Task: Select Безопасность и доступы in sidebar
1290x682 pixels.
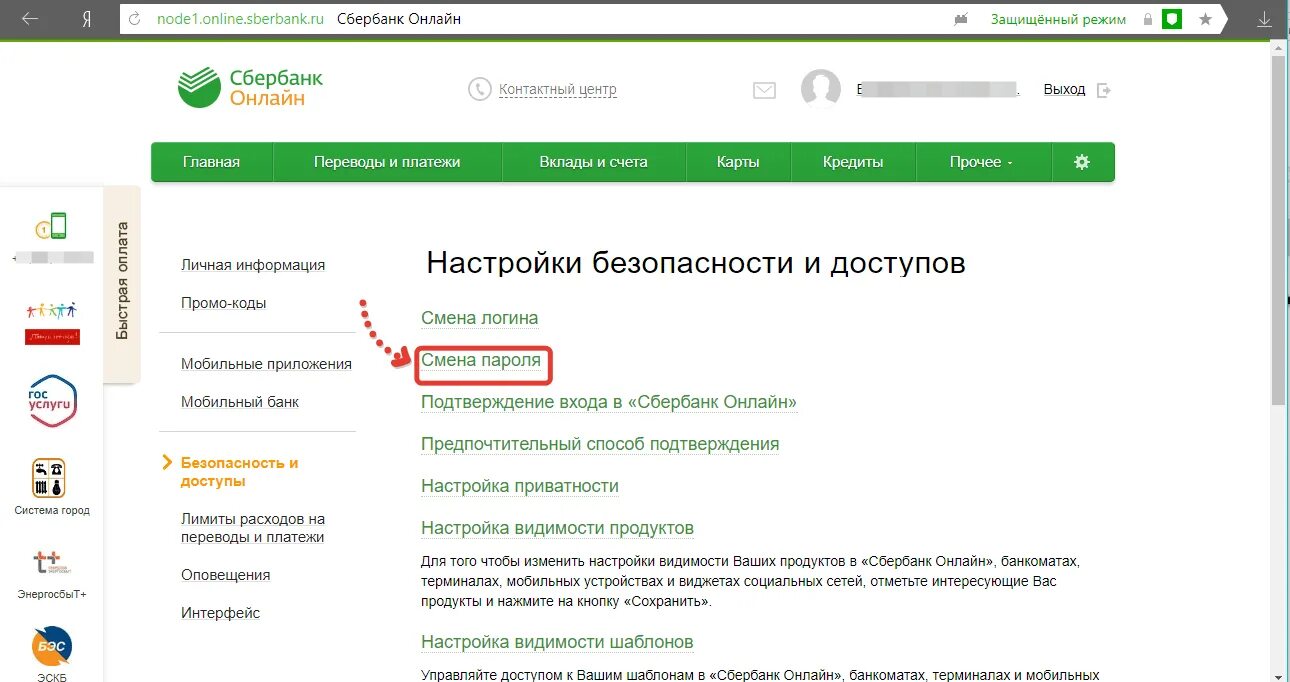Action: (x=240, y=472)
